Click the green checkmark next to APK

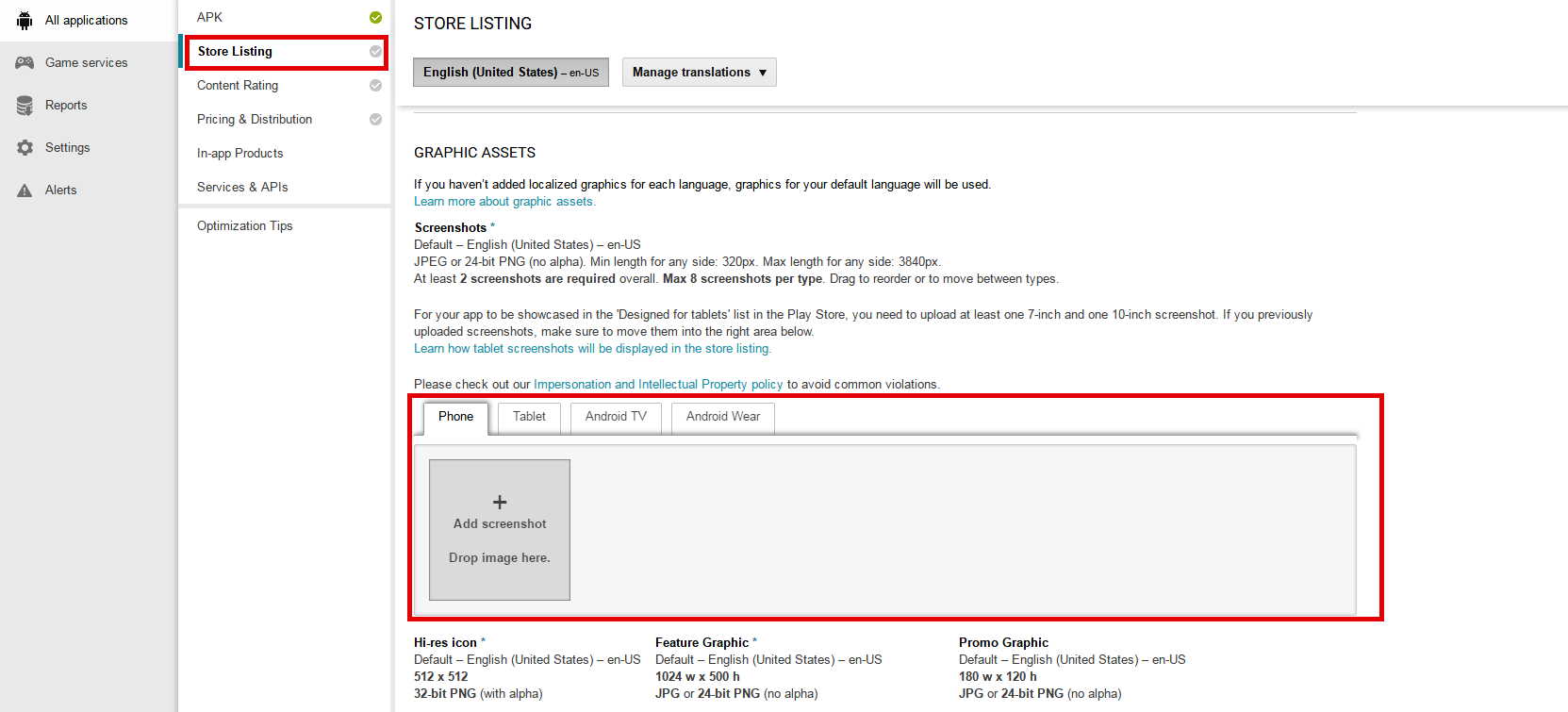pos(375,18)
